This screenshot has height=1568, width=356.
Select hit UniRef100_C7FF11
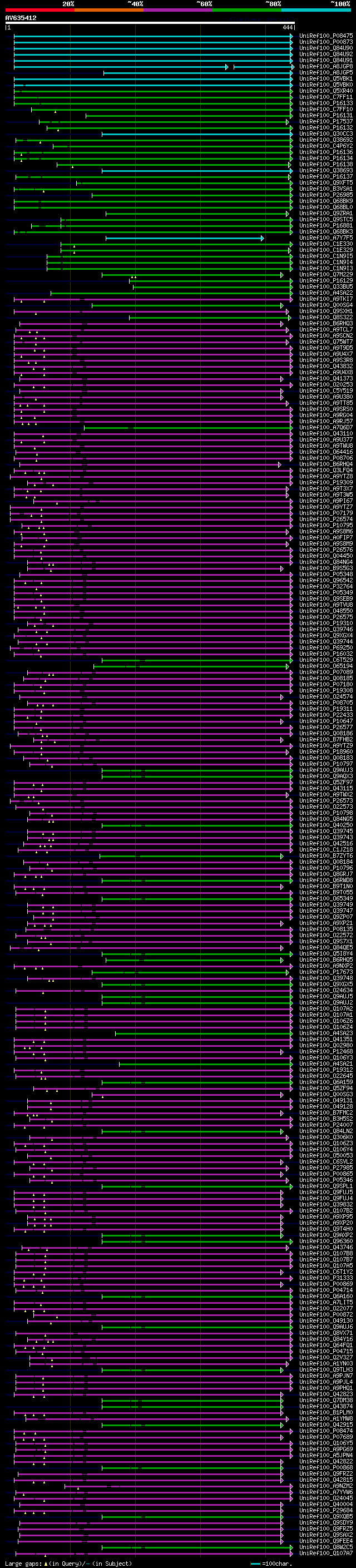point(326,97)
